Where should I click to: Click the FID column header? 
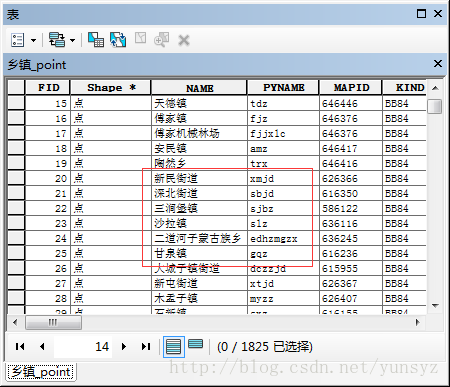click(48, 87)
